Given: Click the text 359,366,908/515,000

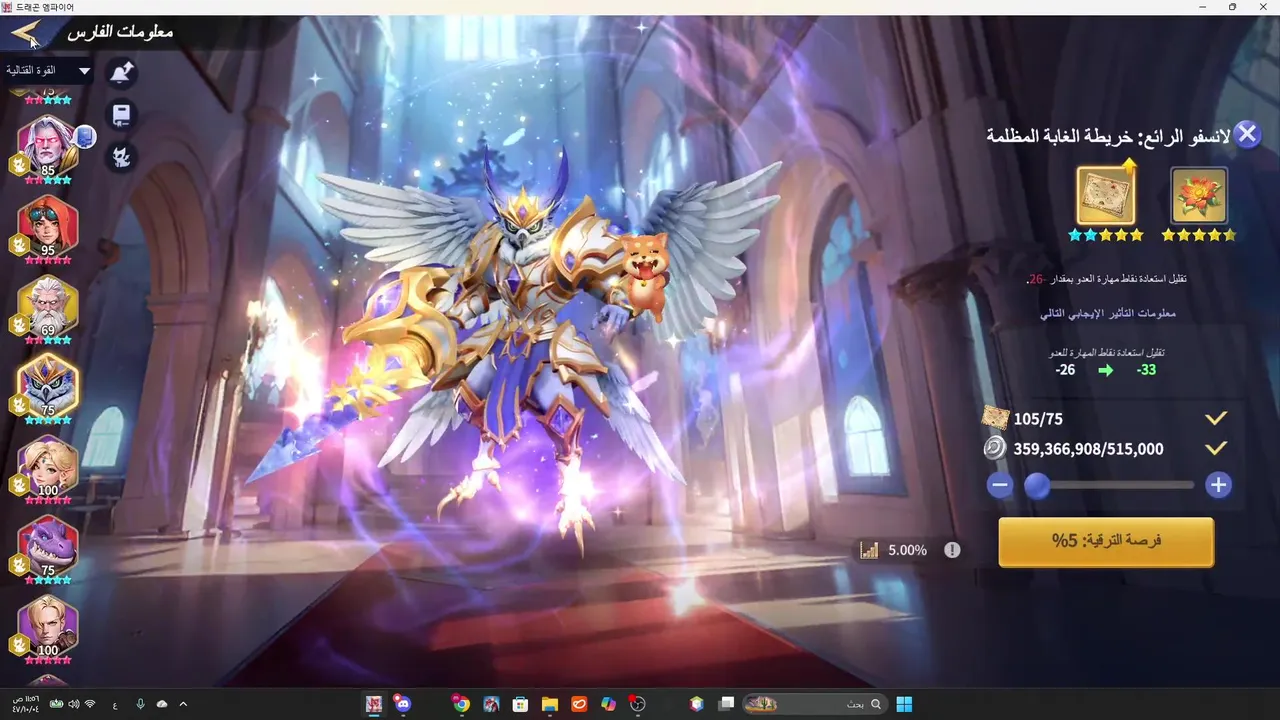Looking at the screenshot, I should tap(1088, 449).
